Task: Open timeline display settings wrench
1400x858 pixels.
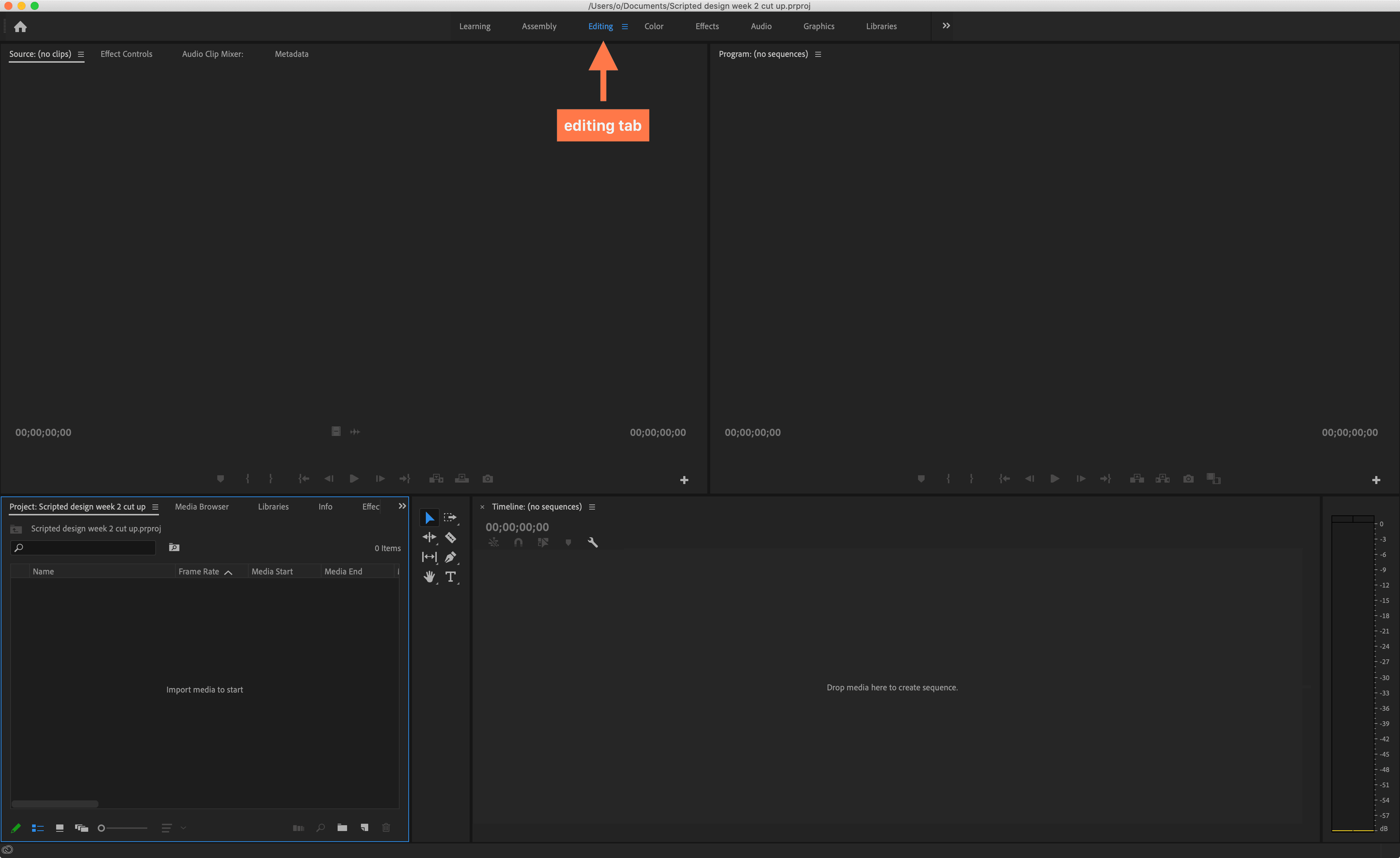Action: tap(592, 543)
